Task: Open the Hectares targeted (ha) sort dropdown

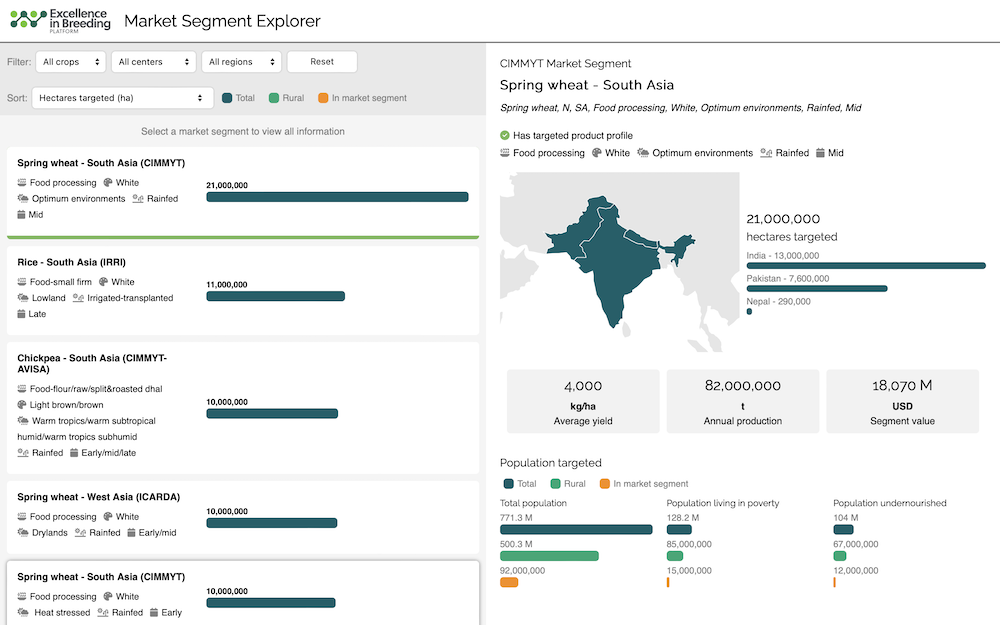Action: [x=121, y=98]
